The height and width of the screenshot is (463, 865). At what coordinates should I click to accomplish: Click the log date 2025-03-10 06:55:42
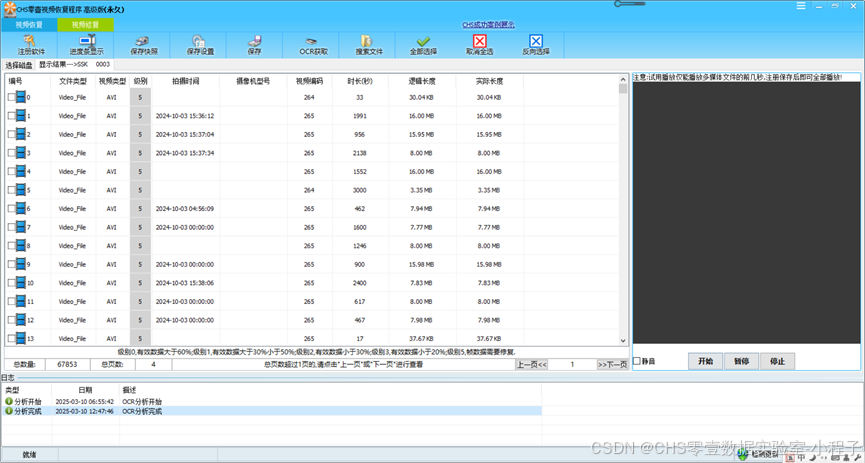84,401
